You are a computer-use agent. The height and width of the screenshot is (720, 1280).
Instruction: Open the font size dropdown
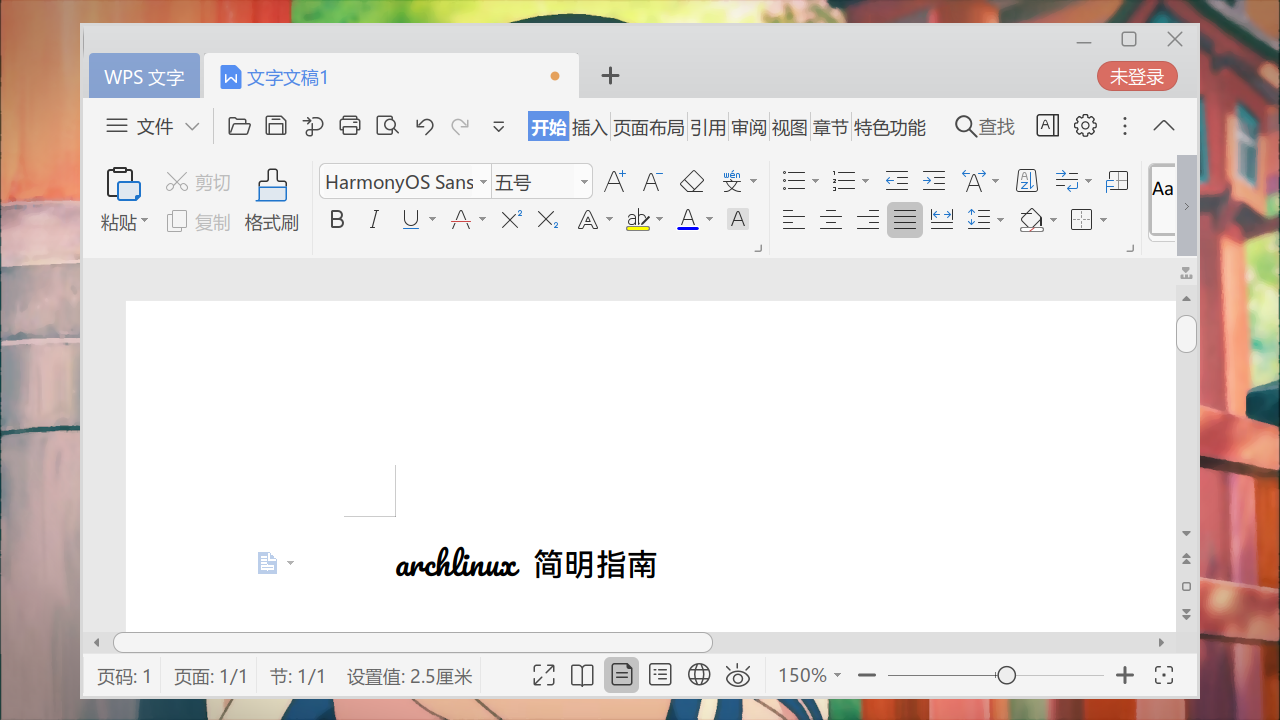click(x=583, y=181)
